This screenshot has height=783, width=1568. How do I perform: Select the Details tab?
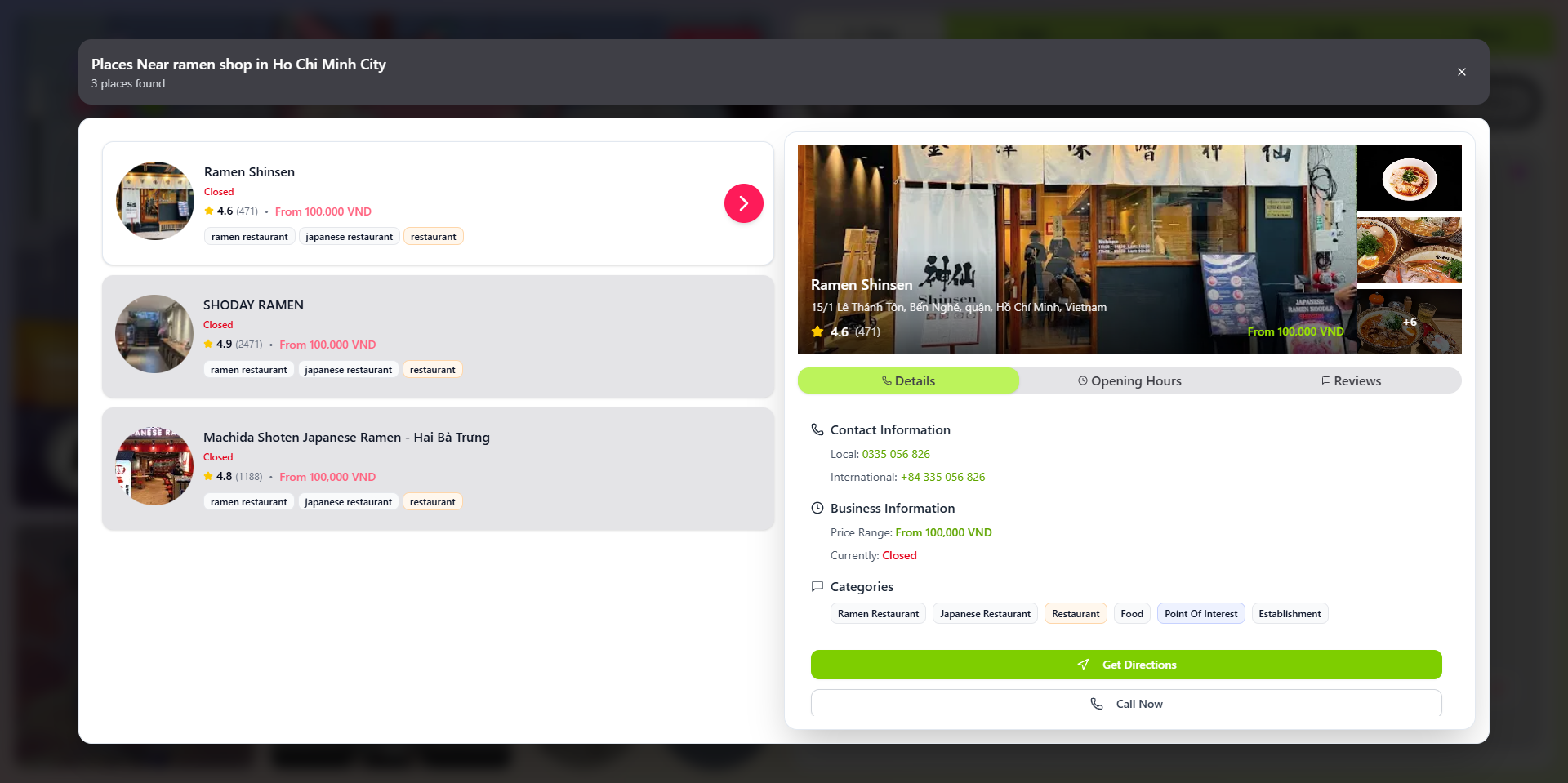pos(908,381)
